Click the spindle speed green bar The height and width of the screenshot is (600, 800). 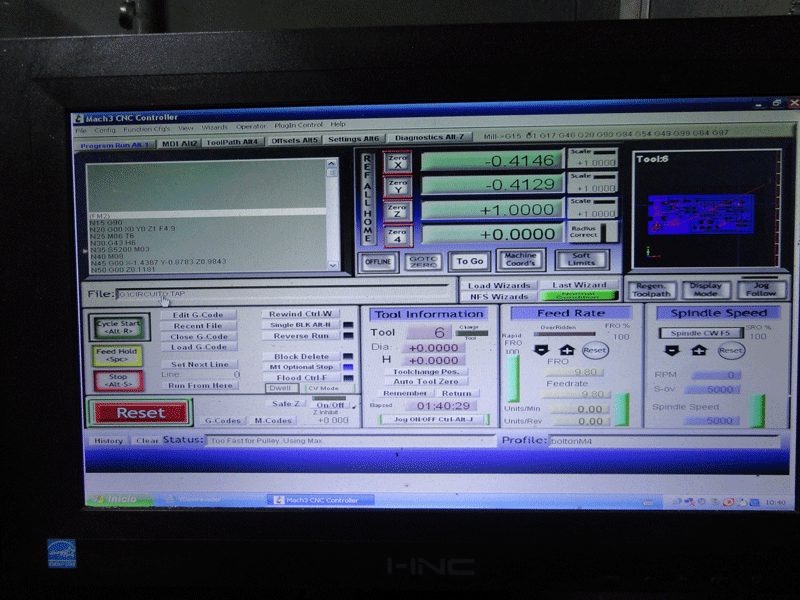point(757,411)
